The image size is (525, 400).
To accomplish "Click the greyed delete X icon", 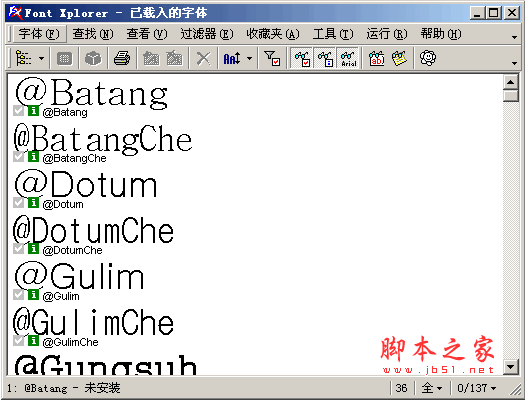I will (203, 59).
